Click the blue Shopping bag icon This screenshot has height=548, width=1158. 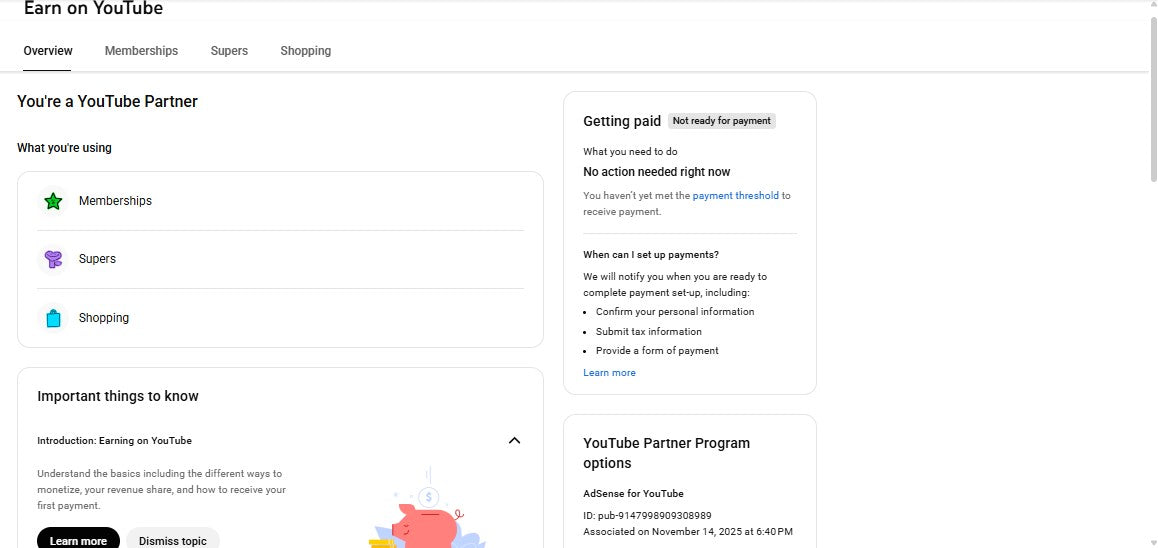53,318
